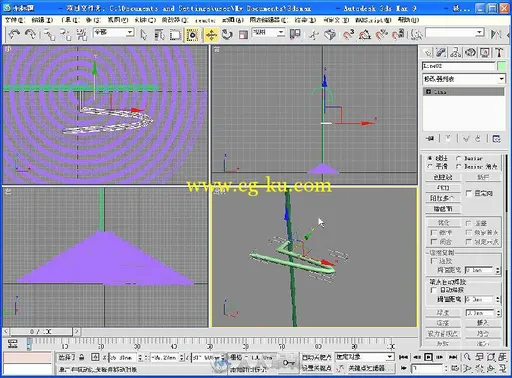Enable the Reorient checkbox
Viewport: 512px width, 378px height.
coord(469,193)
